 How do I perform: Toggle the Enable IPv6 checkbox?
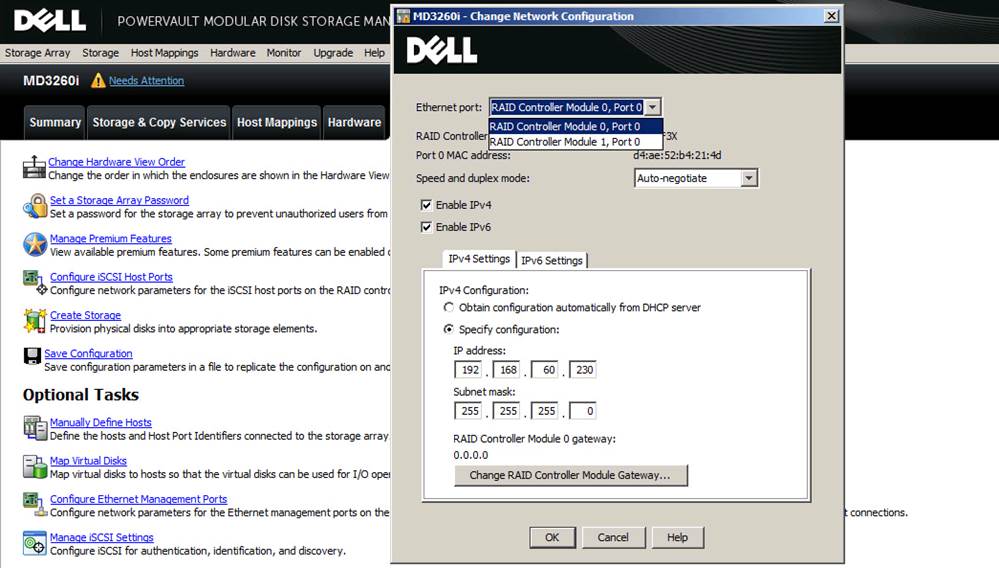tap(426, 227)
